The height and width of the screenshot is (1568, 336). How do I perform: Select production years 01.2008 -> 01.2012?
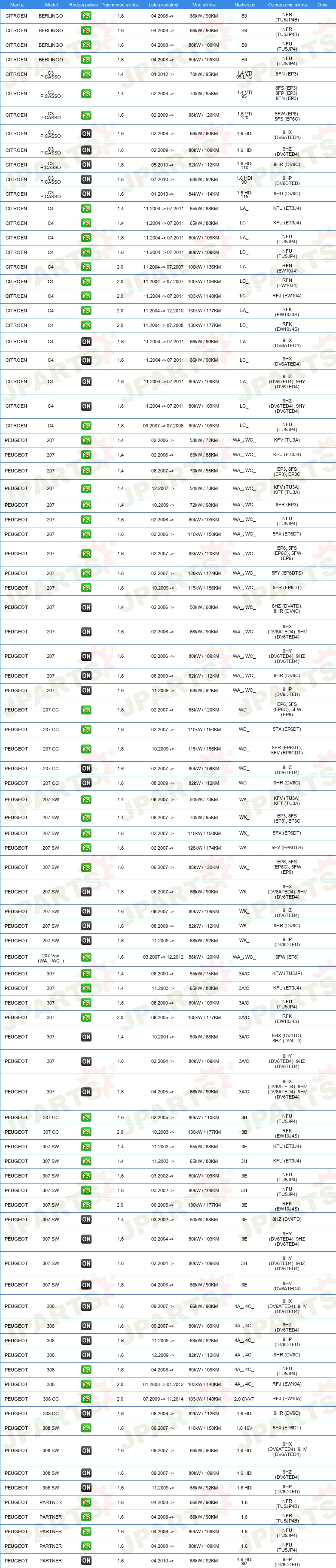click(x=163, y=1385)
